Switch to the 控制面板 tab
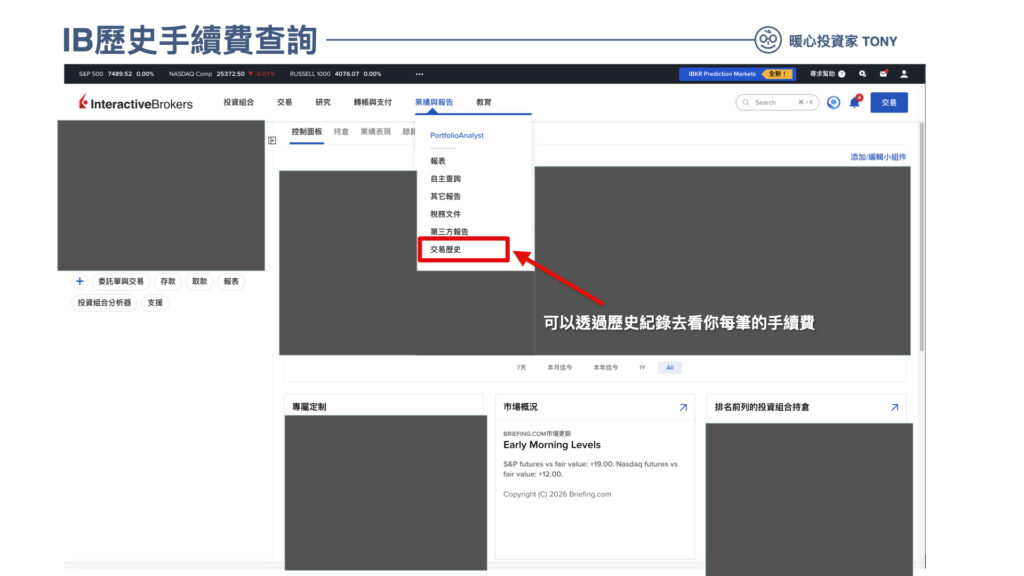 307,131
